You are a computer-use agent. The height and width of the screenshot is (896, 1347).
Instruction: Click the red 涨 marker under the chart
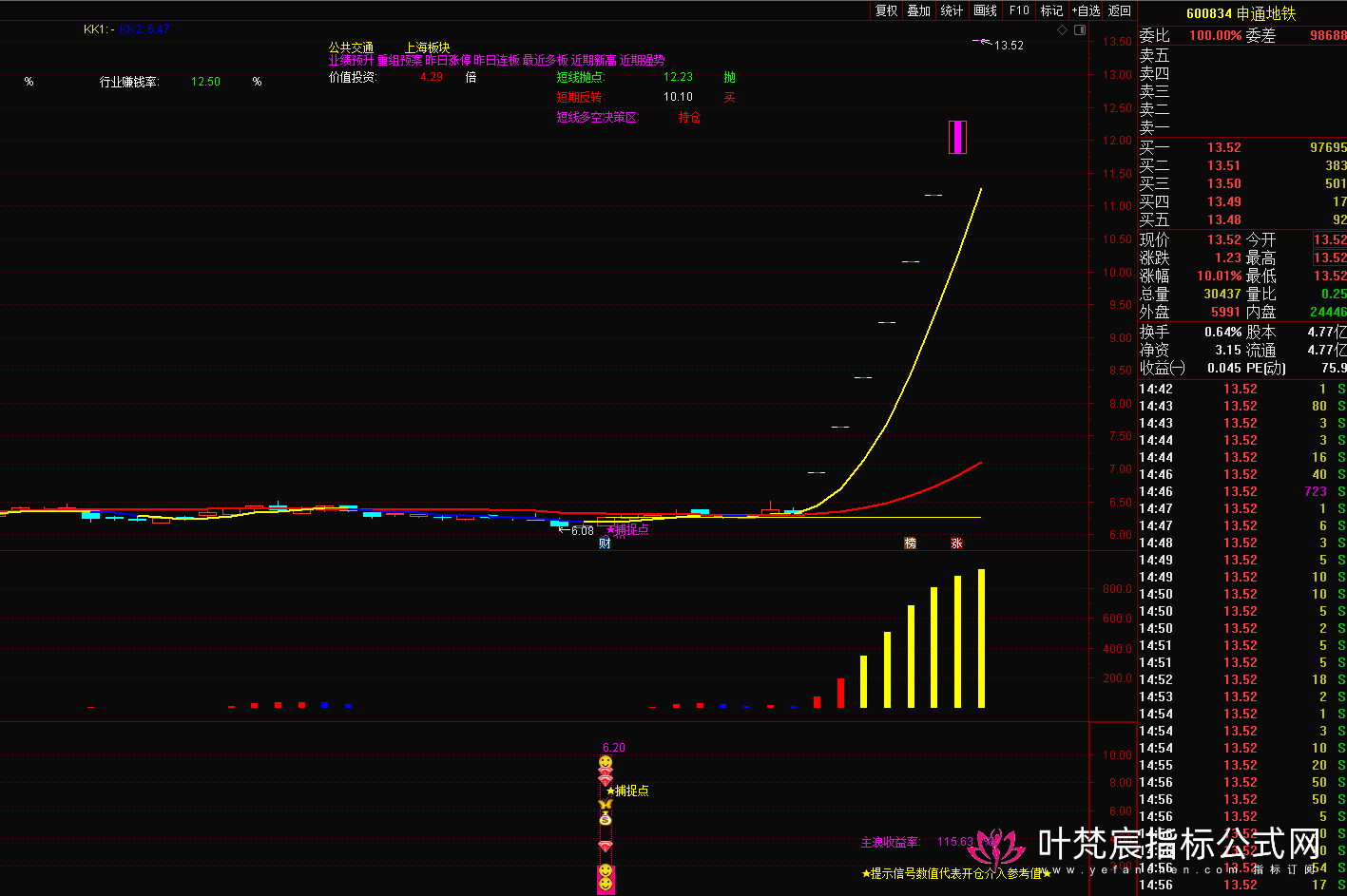pyautogui.click(x=956, y=543)
